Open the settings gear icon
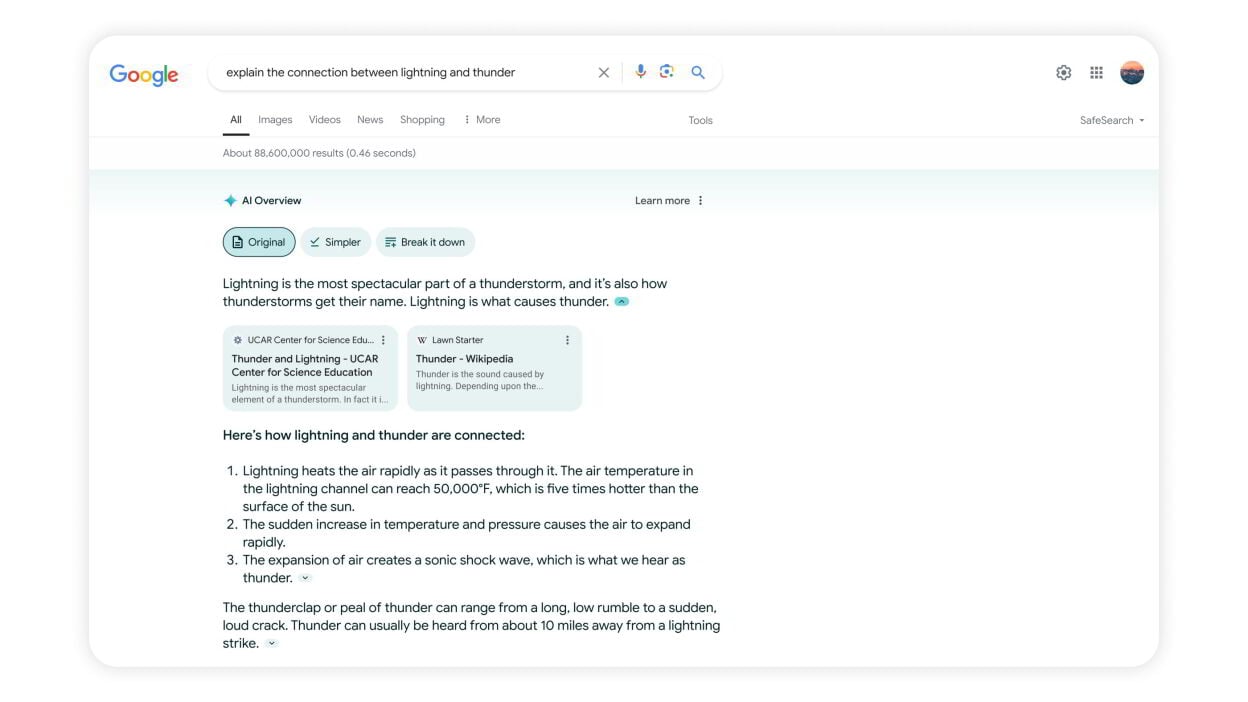 click(1064, 72)
